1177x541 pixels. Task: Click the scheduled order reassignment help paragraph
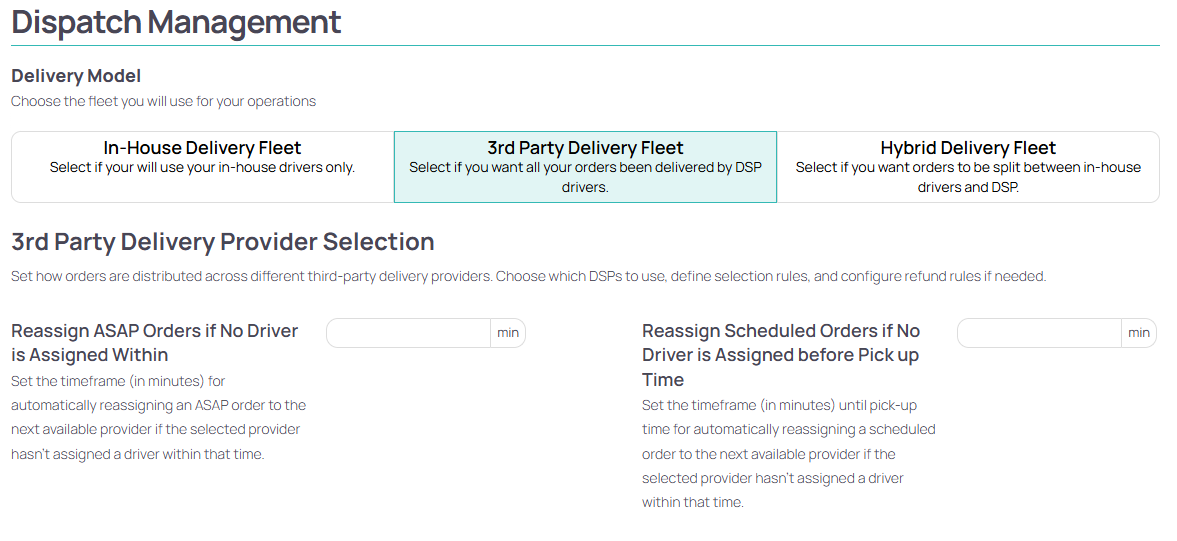(x=789, y=453)
